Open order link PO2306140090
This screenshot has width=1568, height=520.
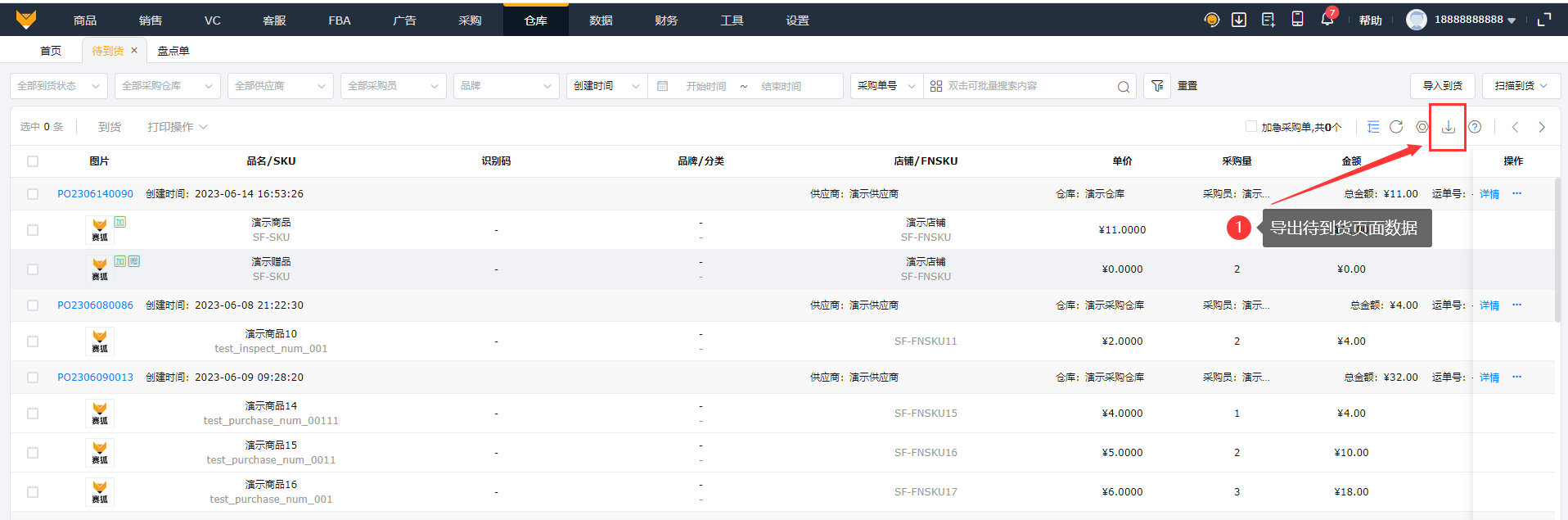pos(95,194)
